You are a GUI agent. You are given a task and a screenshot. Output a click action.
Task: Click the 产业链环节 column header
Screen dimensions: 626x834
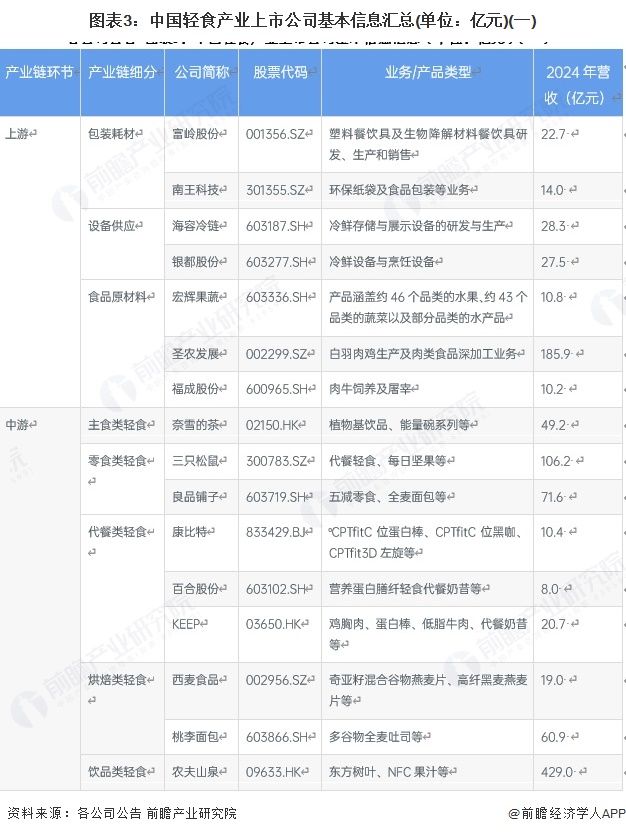(39, 73)
